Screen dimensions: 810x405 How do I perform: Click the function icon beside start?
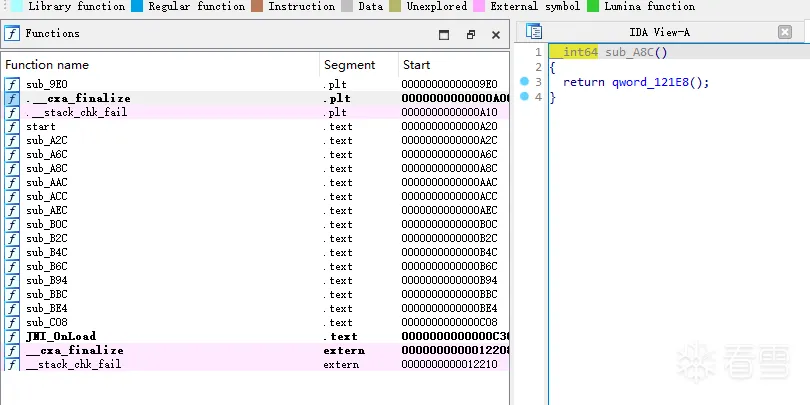click(12, 126)
